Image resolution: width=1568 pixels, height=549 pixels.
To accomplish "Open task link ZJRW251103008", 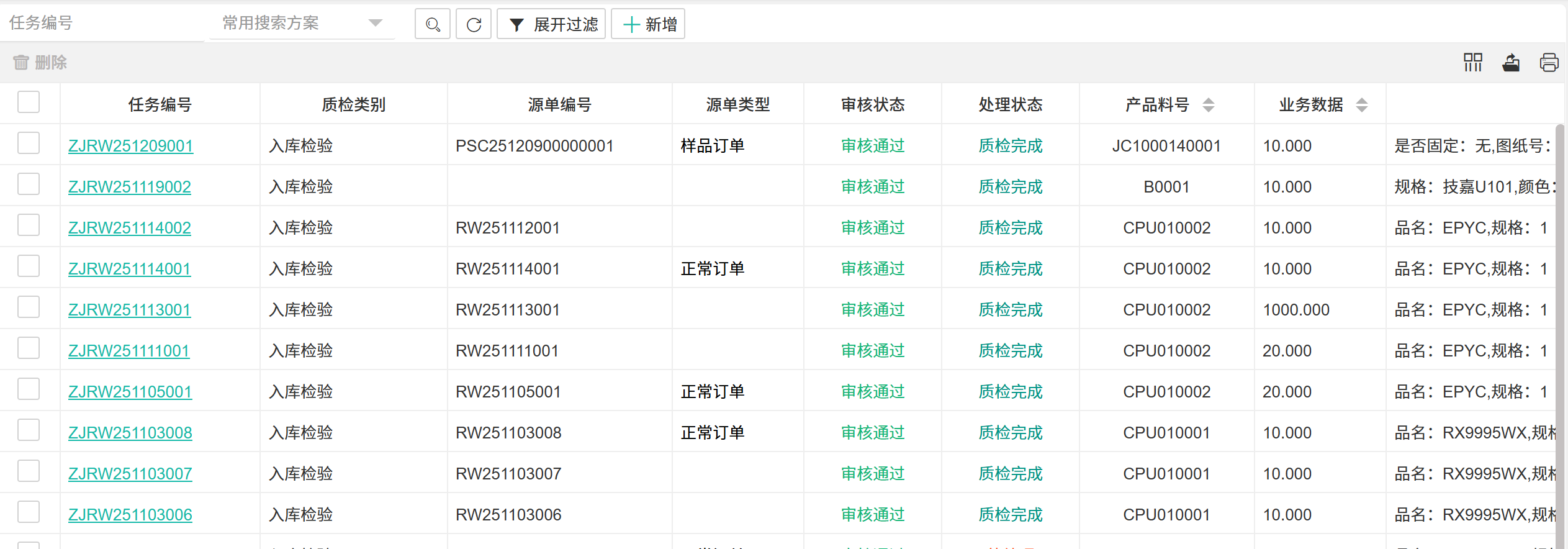I will [130, 433].
